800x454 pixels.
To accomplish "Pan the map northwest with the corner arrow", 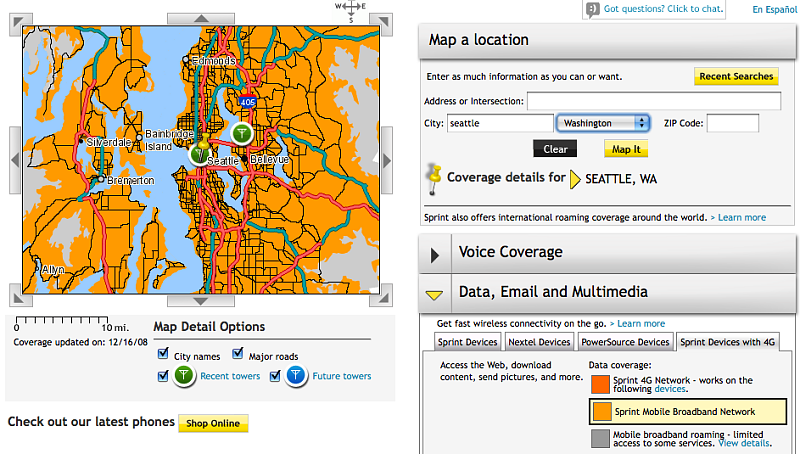I will point(20,22).
